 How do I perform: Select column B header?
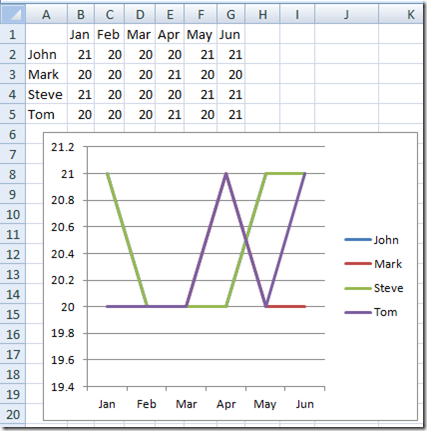pyautogui.click(x=81, y=14)
